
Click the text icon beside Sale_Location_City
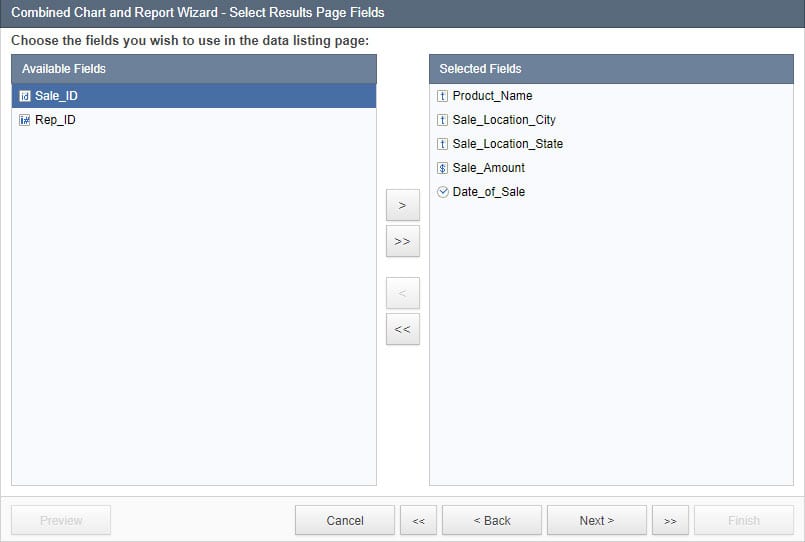(x=443, y=120)
